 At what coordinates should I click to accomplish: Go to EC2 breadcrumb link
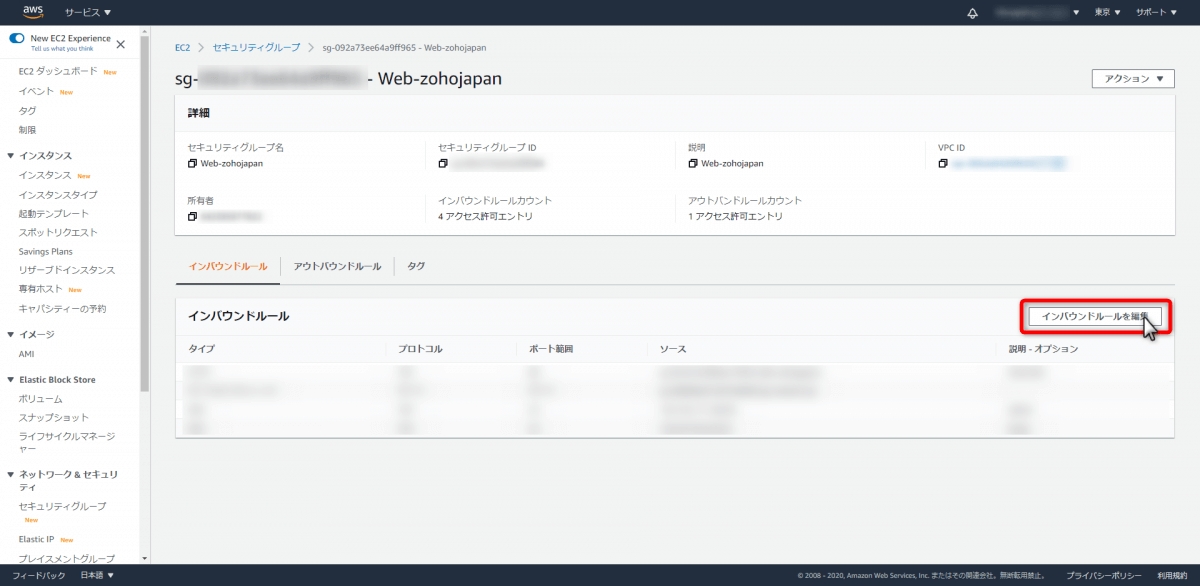tap(182, 47)
